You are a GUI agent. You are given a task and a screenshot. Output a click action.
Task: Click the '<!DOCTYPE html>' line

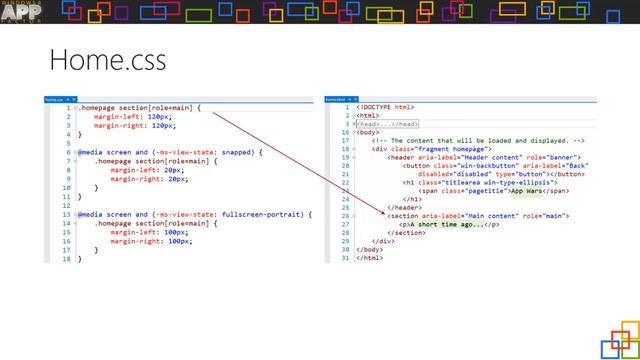(x=385, y=107)
